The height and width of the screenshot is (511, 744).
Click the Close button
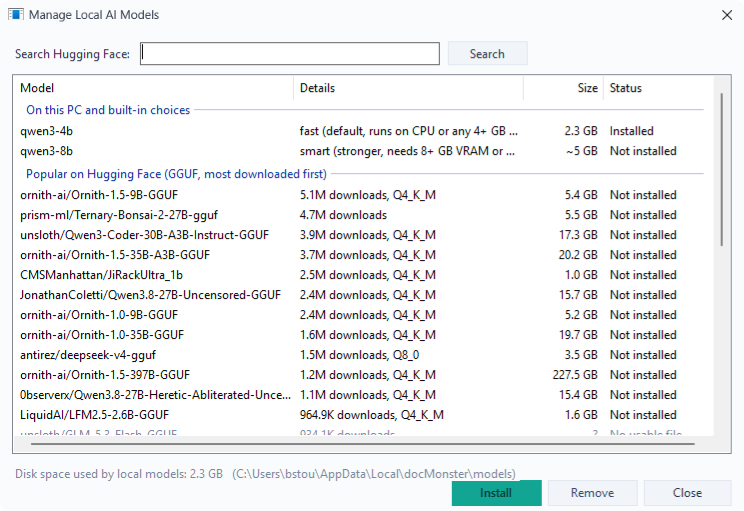pyautogui.click(x=687, y=493)
